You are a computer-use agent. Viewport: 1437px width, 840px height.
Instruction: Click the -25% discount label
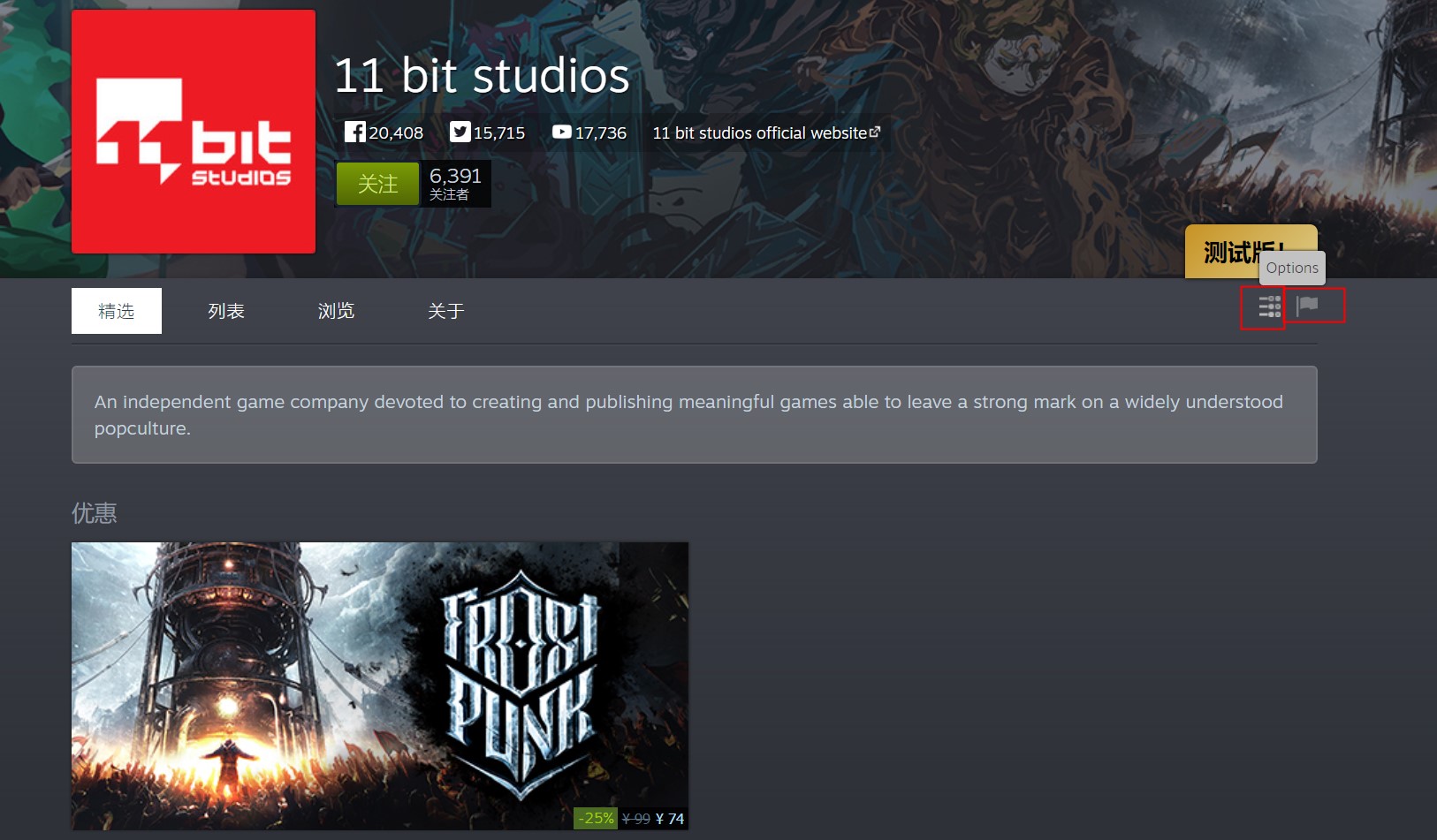[x=596, y=819]
